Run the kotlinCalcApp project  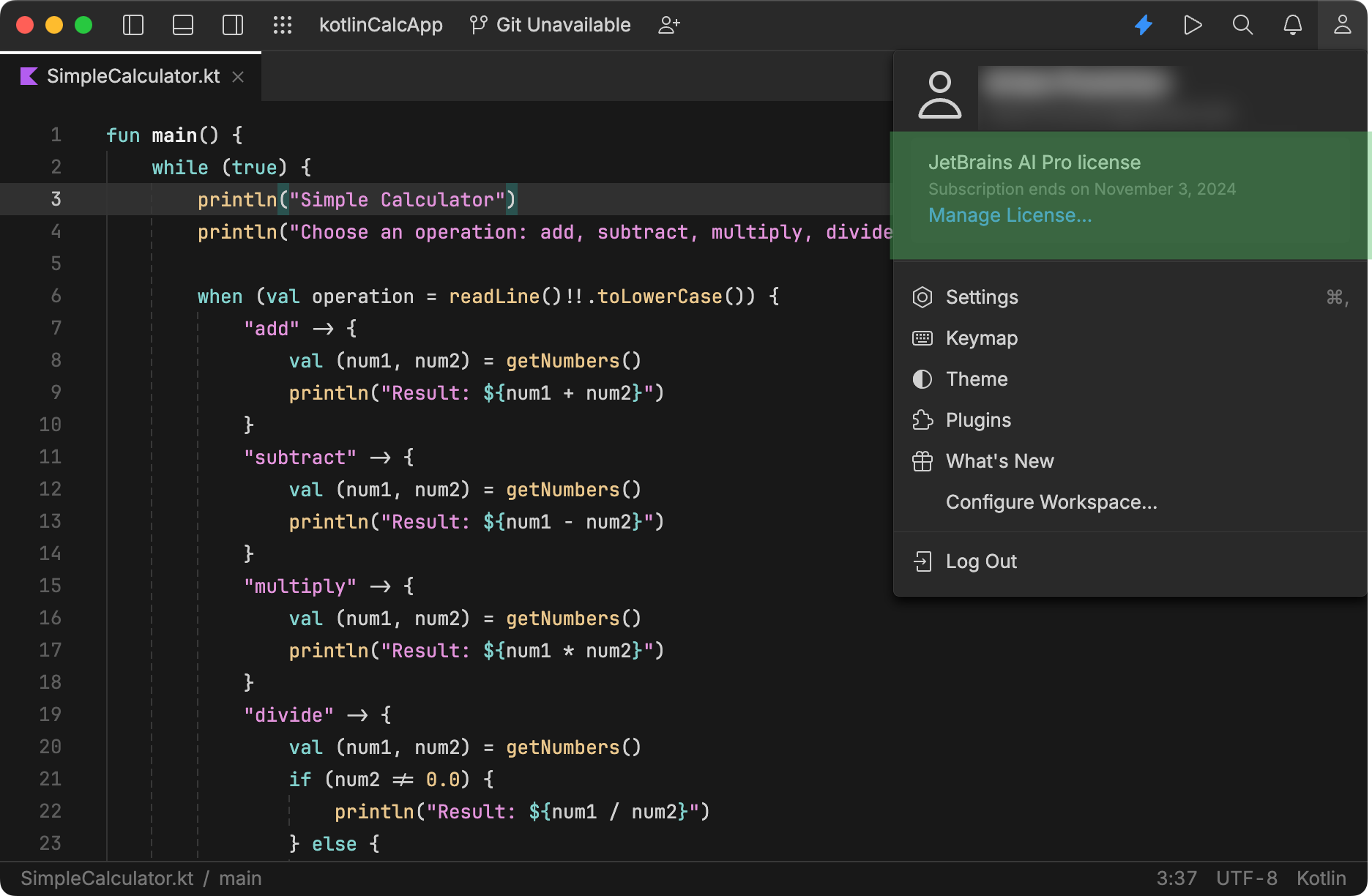pos(1192,24)
